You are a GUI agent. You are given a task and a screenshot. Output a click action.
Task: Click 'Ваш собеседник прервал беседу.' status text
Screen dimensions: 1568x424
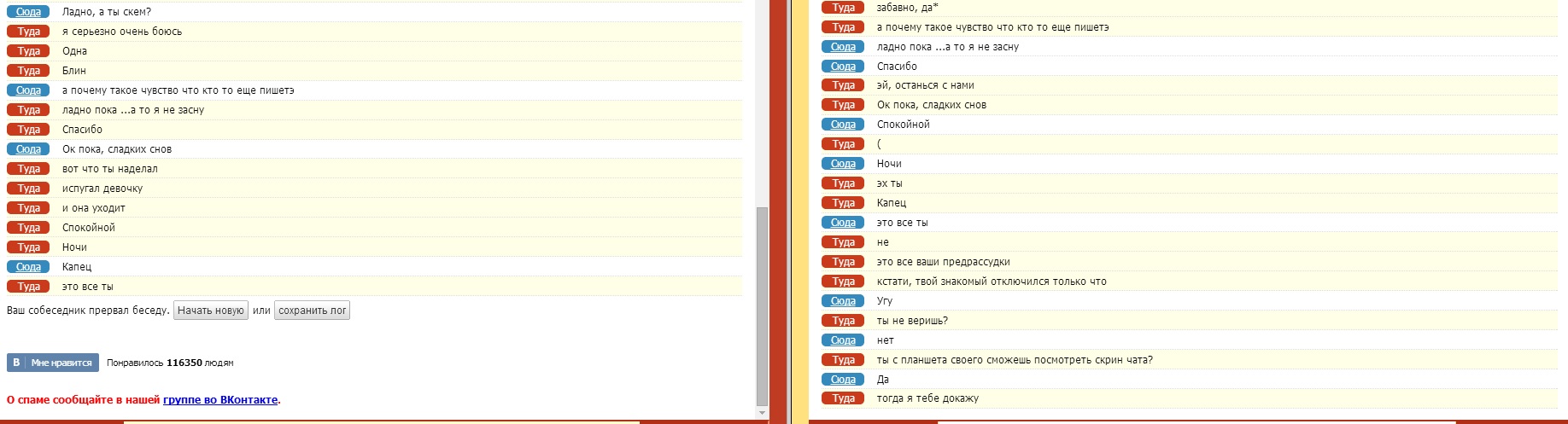click(x=88, y=311)
